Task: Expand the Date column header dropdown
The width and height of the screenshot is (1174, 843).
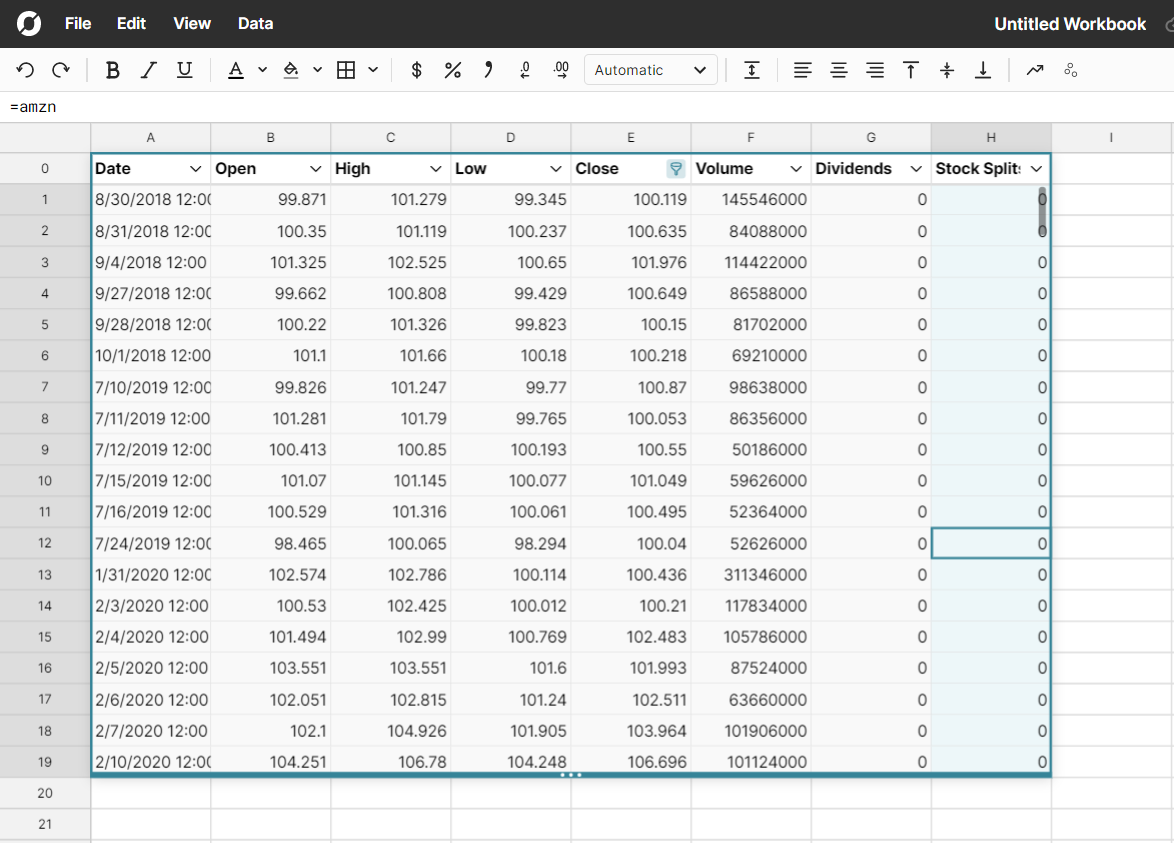Action: pos(196,169)
